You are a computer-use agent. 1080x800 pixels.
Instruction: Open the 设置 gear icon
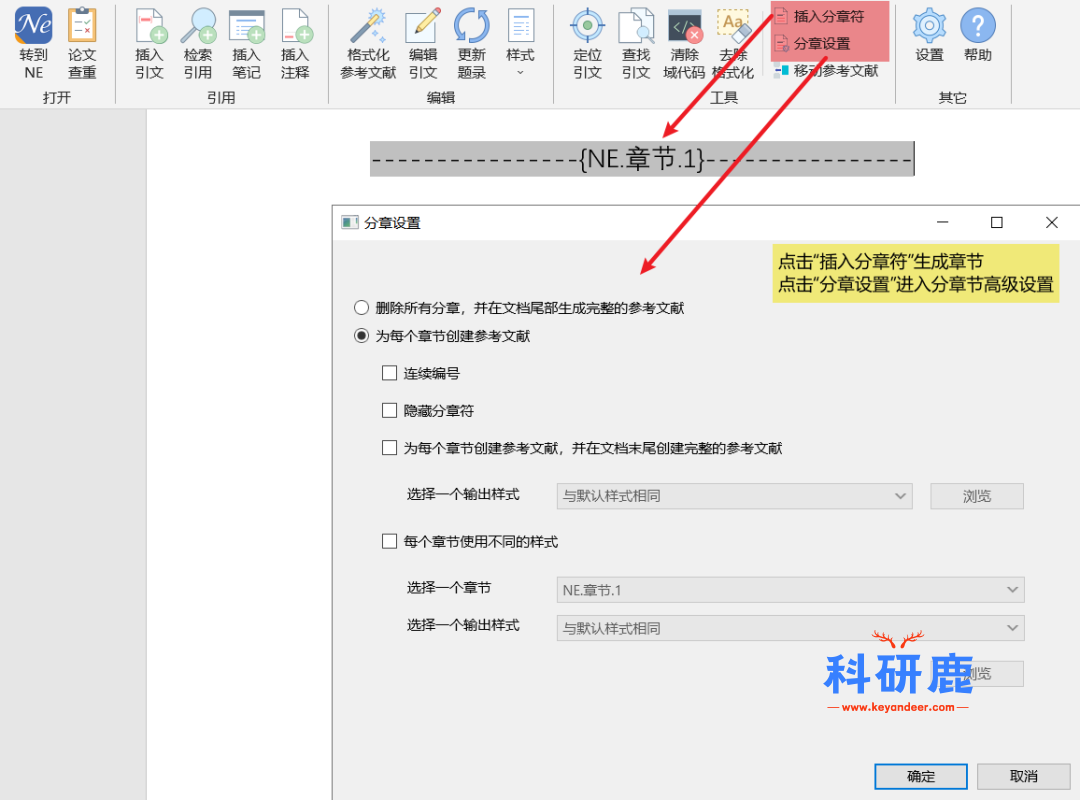click(x=929, y=26)
